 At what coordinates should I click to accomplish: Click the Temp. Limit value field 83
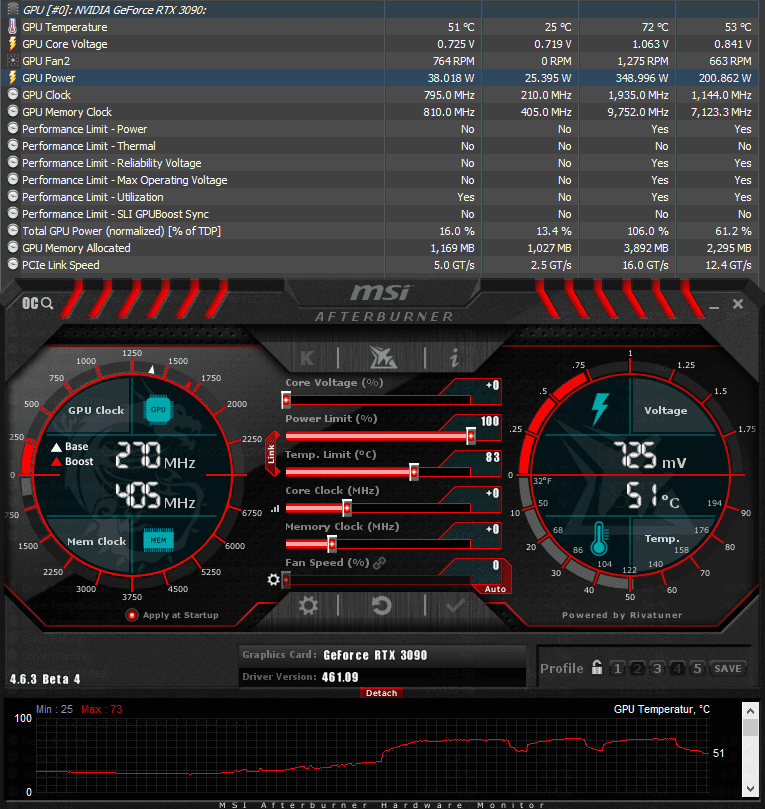point(492,457)
